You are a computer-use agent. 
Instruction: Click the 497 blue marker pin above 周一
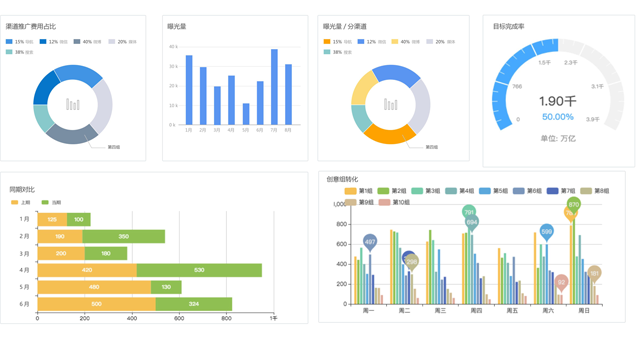tap(370, 242)
